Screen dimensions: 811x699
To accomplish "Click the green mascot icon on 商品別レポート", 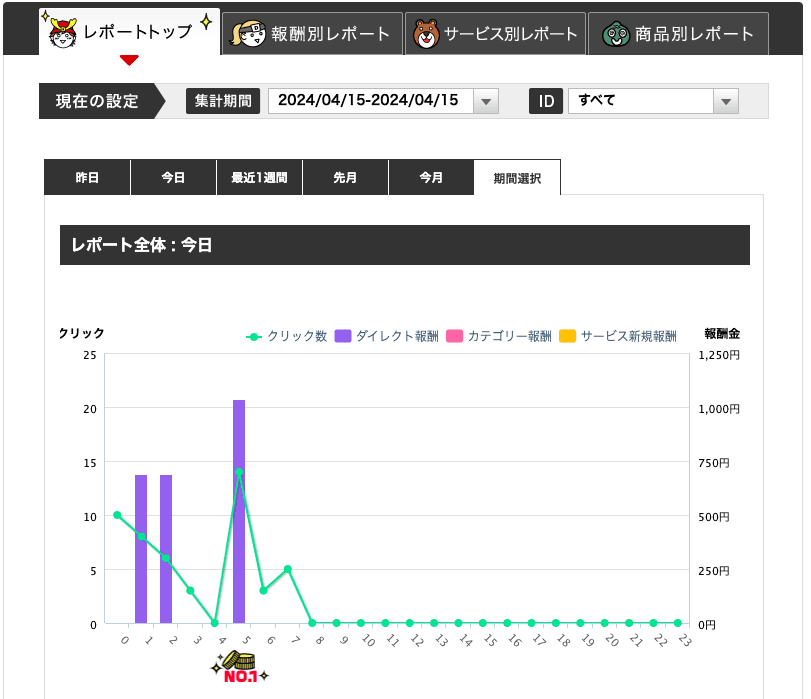I will coord(615,34).
